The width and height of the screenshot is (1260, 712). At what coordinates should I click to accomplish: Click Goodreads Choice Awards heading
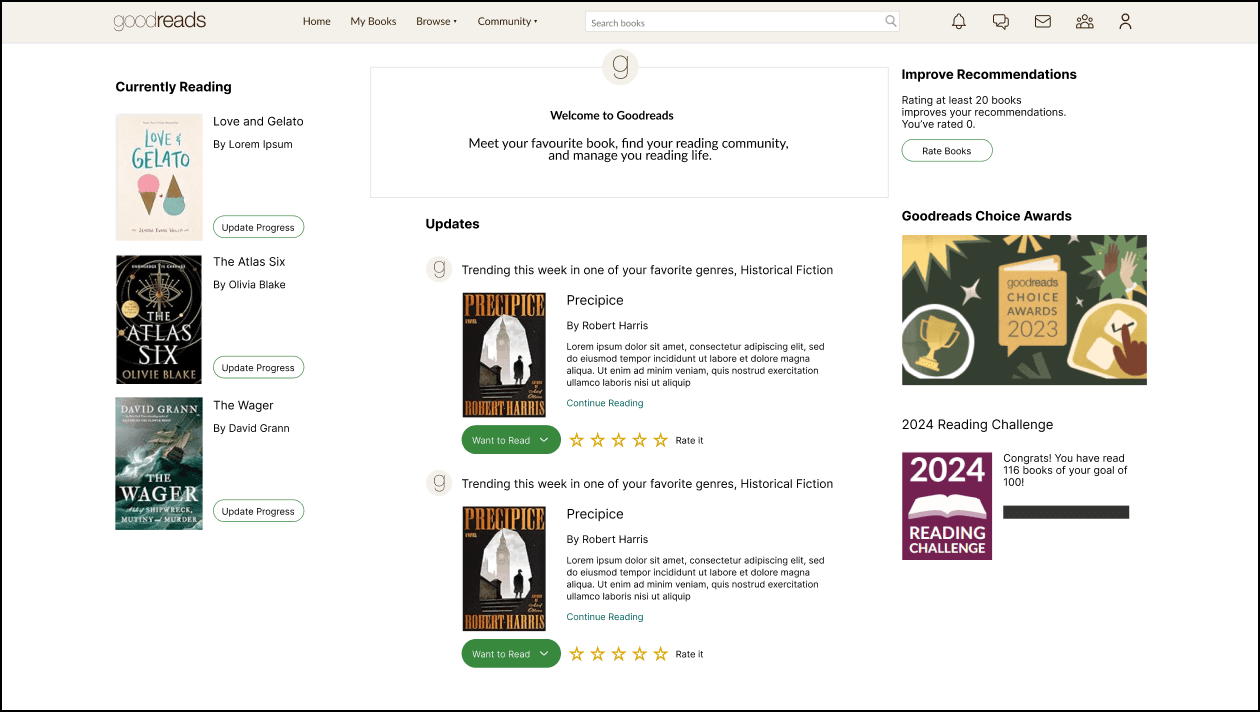coord(986,216)
